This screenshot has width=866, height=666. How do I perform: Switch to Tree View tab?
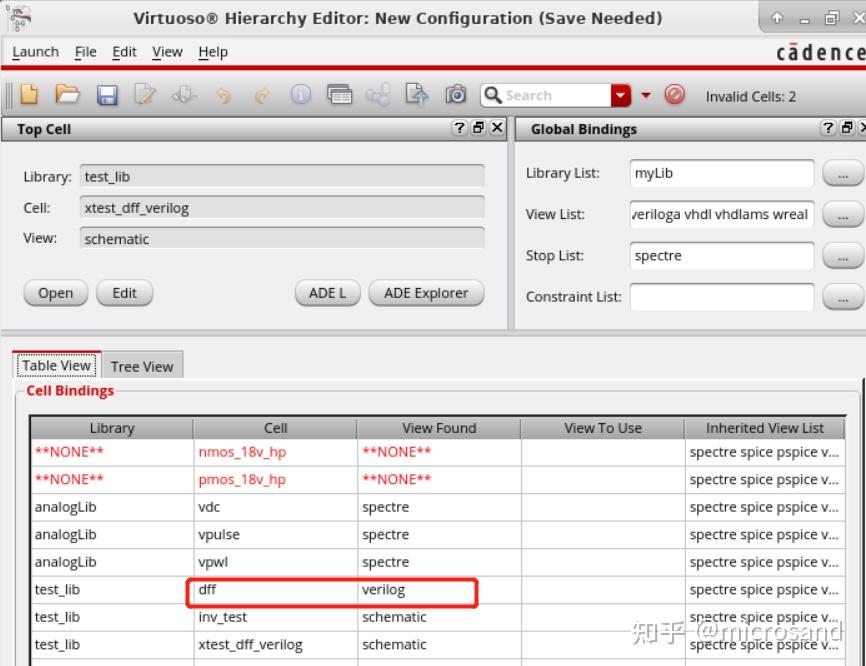(142, 366)
